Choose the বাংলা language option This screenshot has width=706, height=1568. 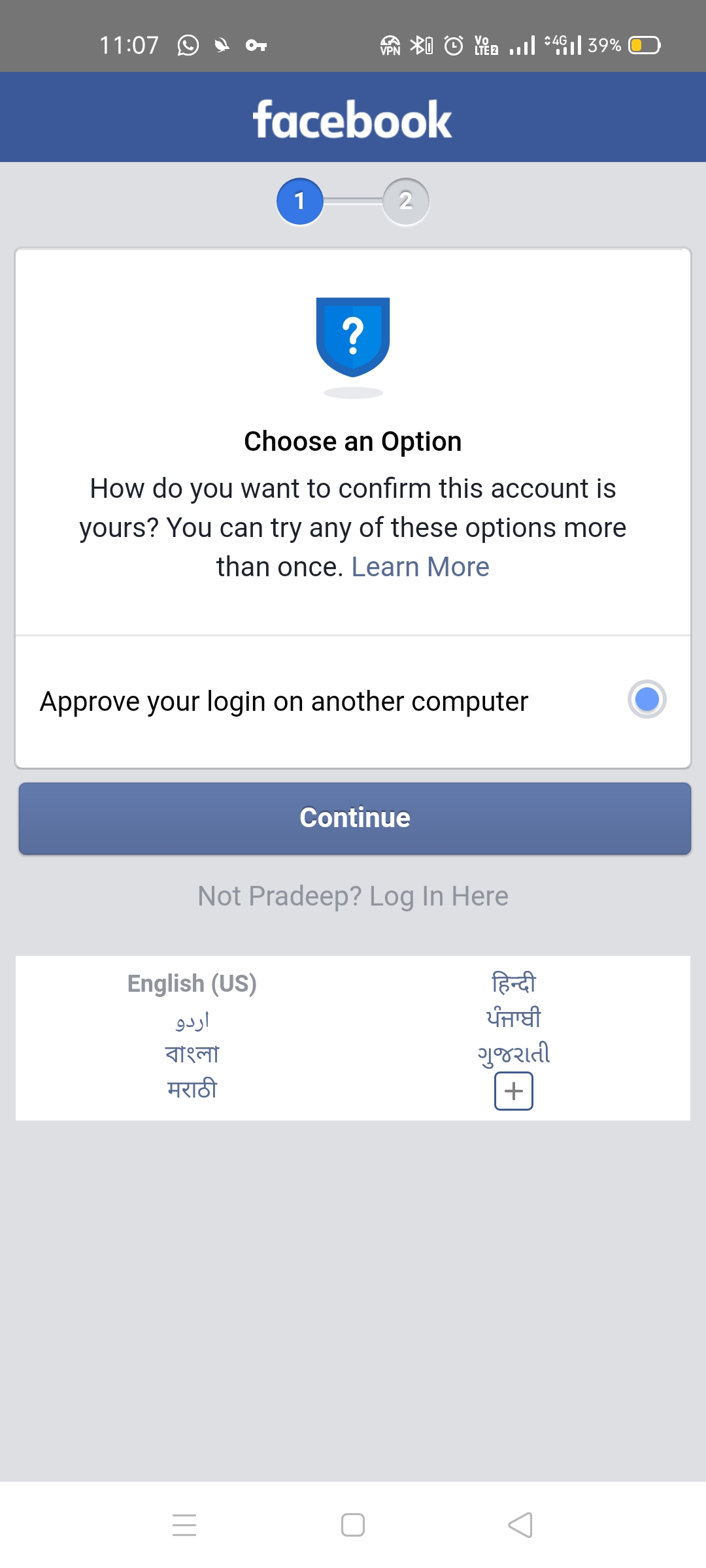[x=192, y=1054]
